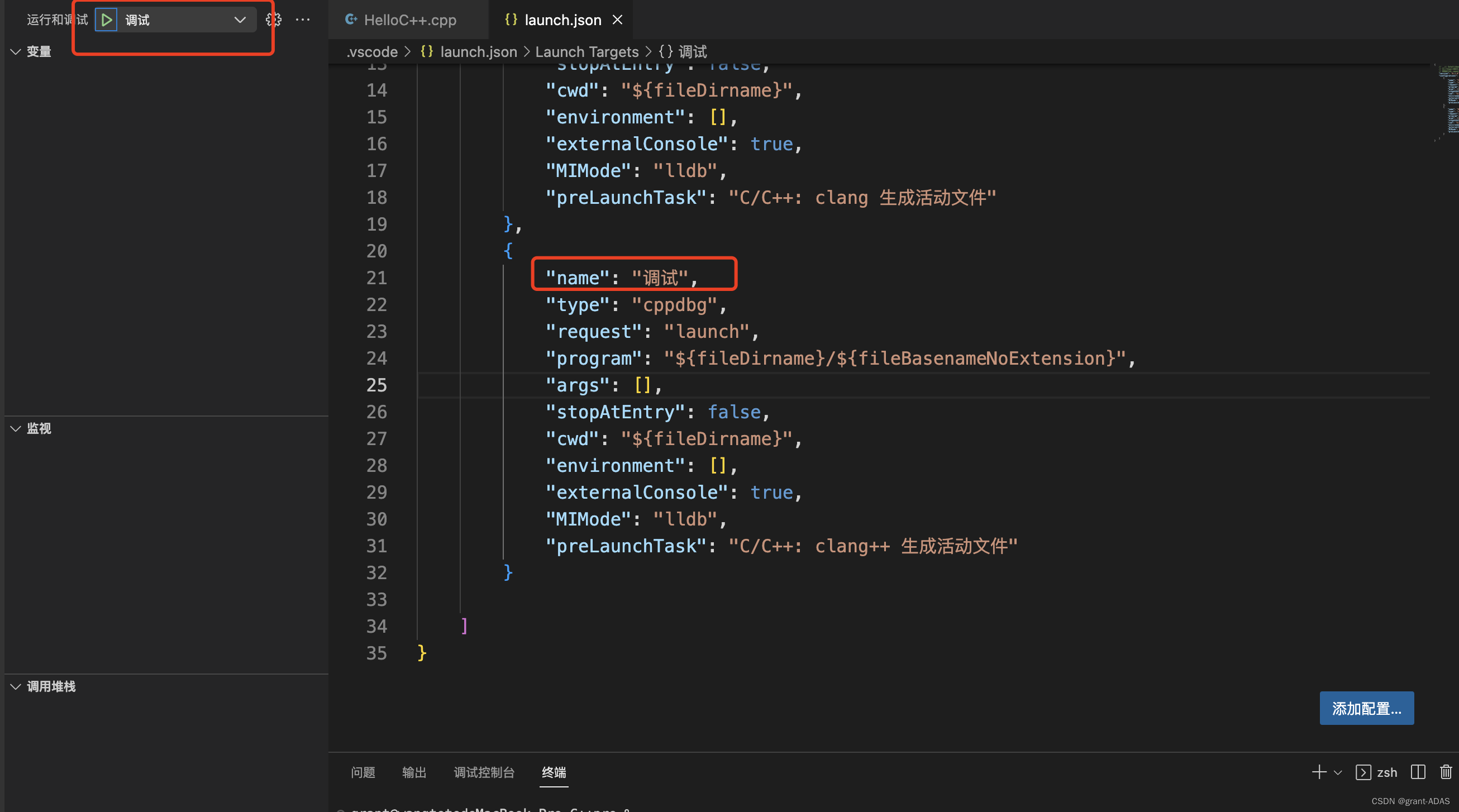Toggle stopAtEntry false value on line 13
Screen dimensions: 1459x812
731,64
